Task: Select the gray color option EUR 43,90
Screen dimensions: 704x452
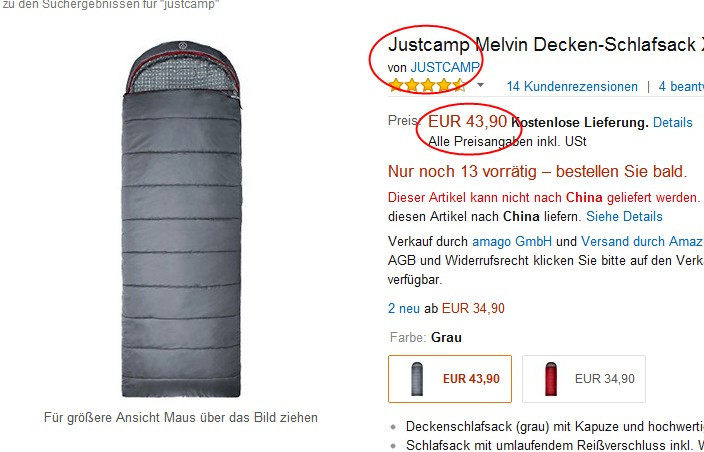Action: click(x=450, y=379)
